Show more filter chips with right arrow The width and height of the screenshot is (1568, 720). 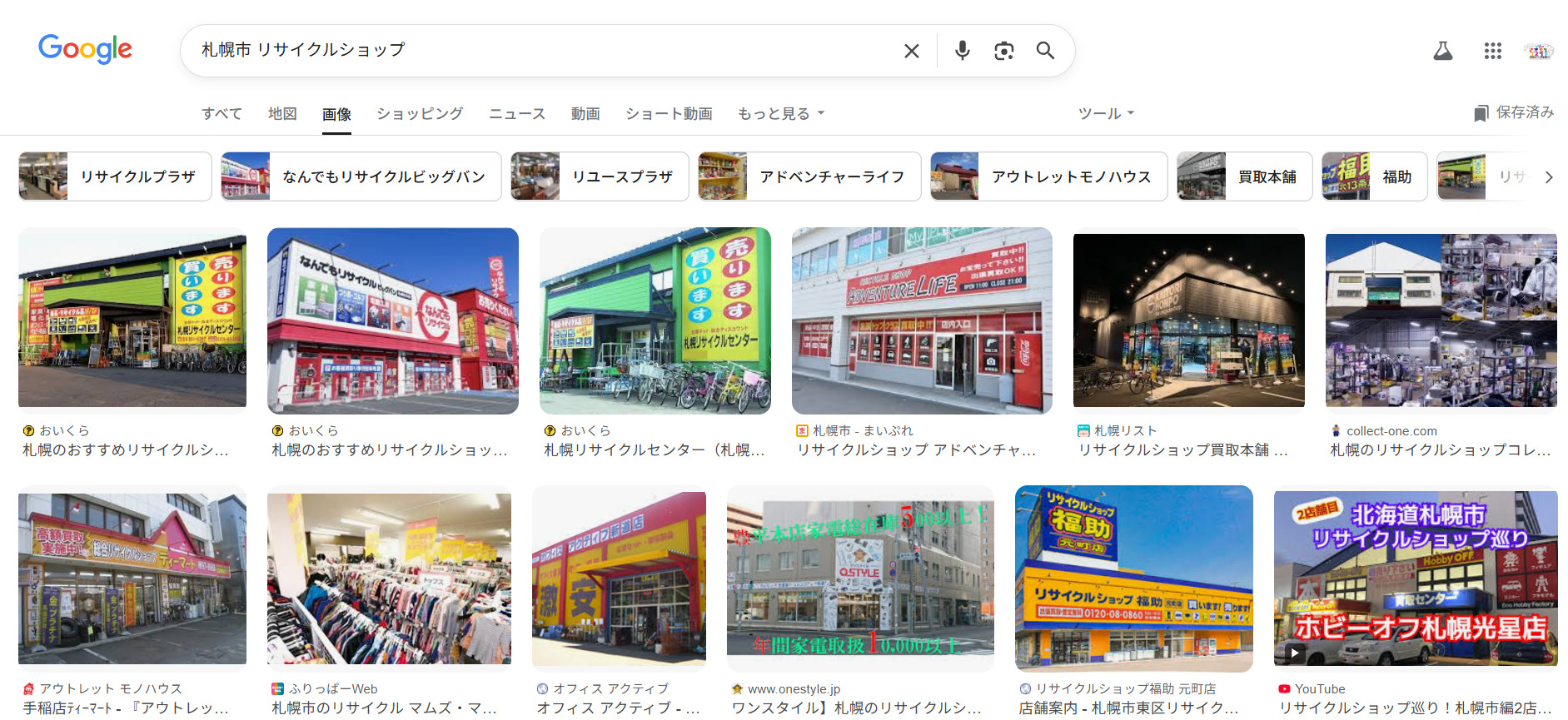1548,177
